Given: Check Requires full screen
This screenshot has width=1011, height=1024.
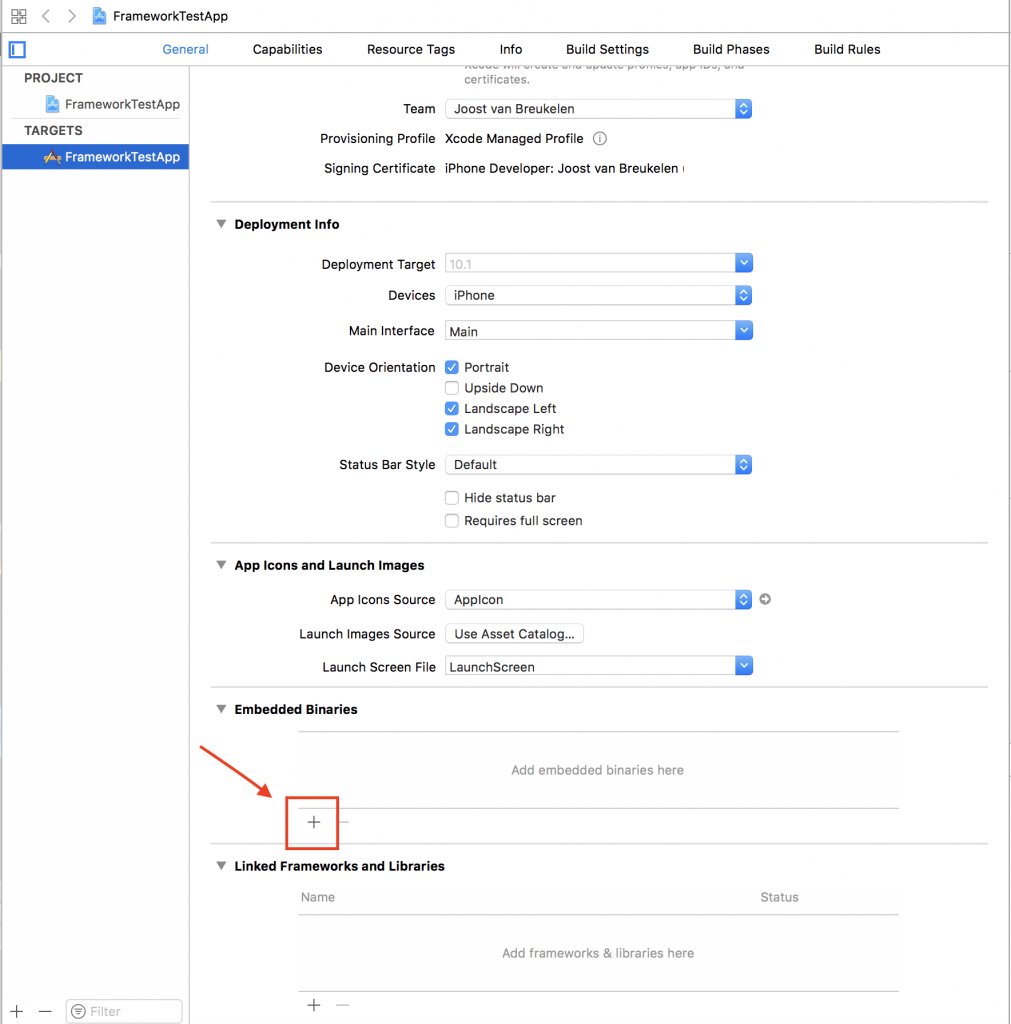Looking at the screenshot, I should [x=451, y=520].
